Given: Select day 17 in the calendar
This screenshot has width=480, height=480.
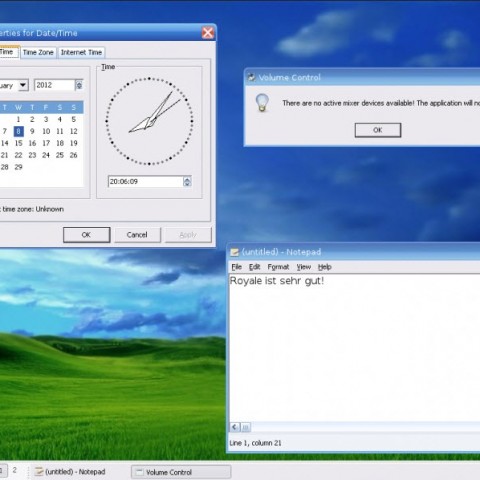Looking at the screenshot, I should 46,143.
